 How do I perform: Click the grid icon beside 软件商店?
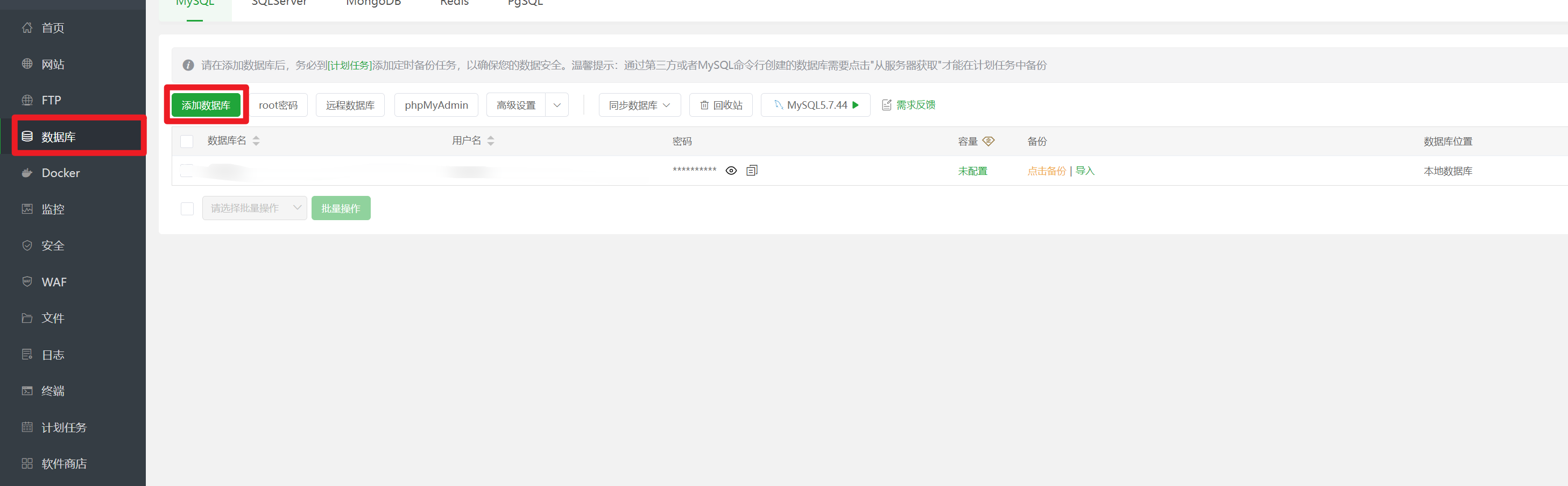(27, 463)
